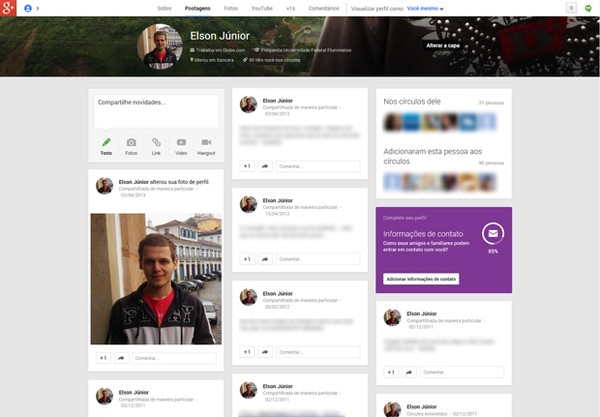Click the 'Morou em Itaocara' location text
Image resolution: width=600 pixels, height=417 pixels.
[212, 60]
